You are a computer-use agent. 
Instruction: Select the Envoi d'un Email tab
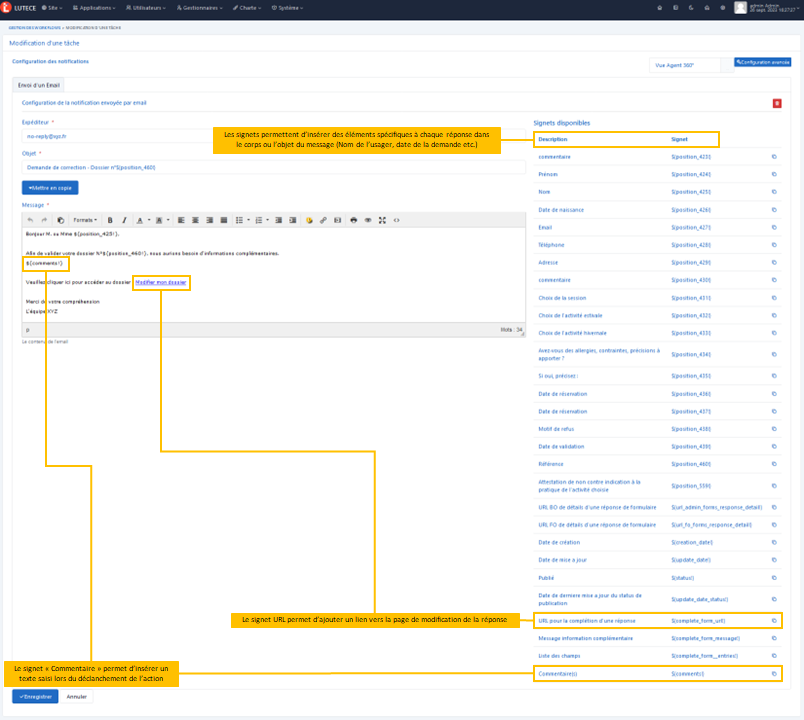pyautogui.click(x=40, y=86)
